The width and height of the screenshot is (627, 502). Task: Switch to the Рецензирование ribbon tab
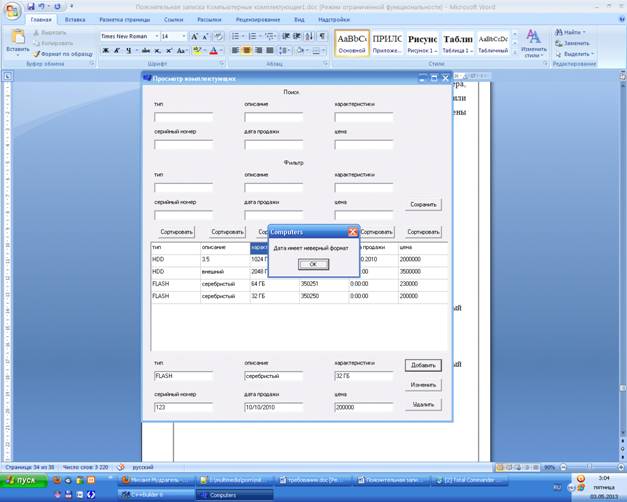(258, 19)
